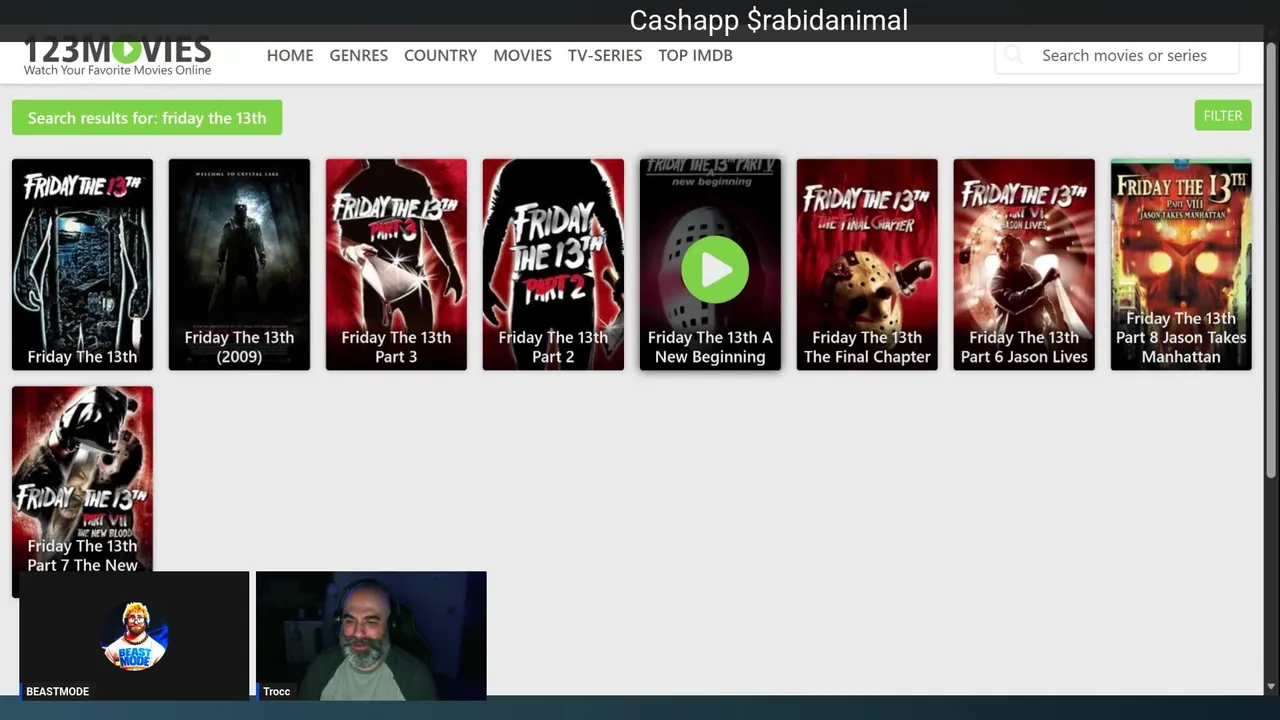Open the COUNTRY menu
Viewport: 1280px width, 720px height.
(440, 55)
